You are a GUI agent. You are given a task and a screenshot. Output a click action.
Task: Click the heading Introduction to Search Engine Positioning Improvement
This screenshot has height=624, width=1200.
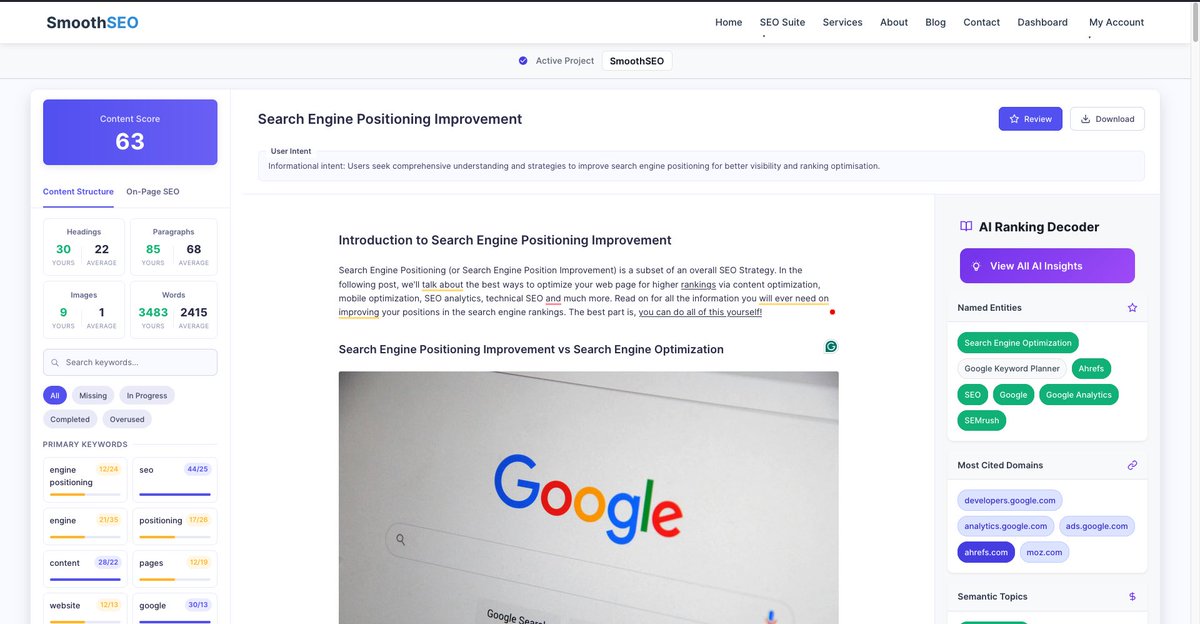(x=505, y=240)
